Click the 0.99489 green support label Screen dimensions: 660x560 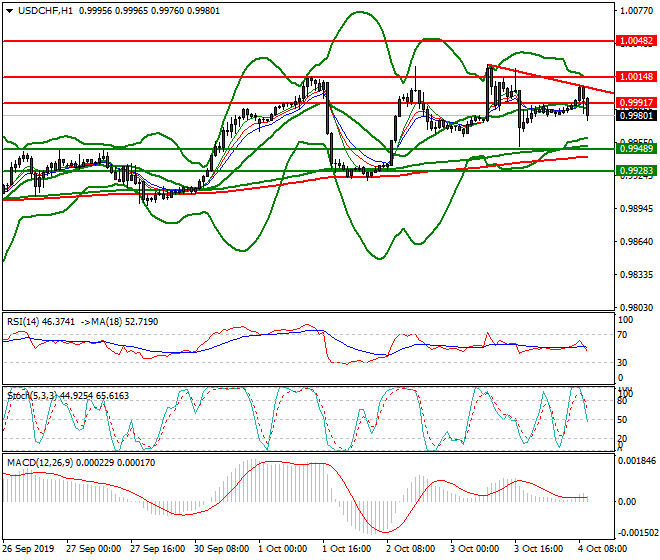point(636,149)
